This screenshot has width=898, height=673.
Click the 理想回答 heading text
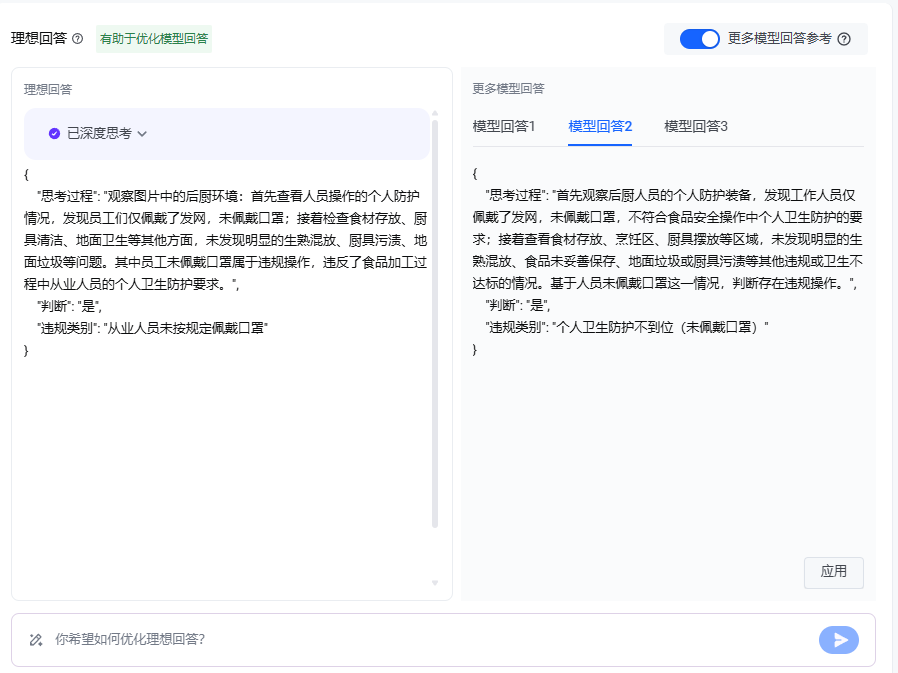pos(39,38)
